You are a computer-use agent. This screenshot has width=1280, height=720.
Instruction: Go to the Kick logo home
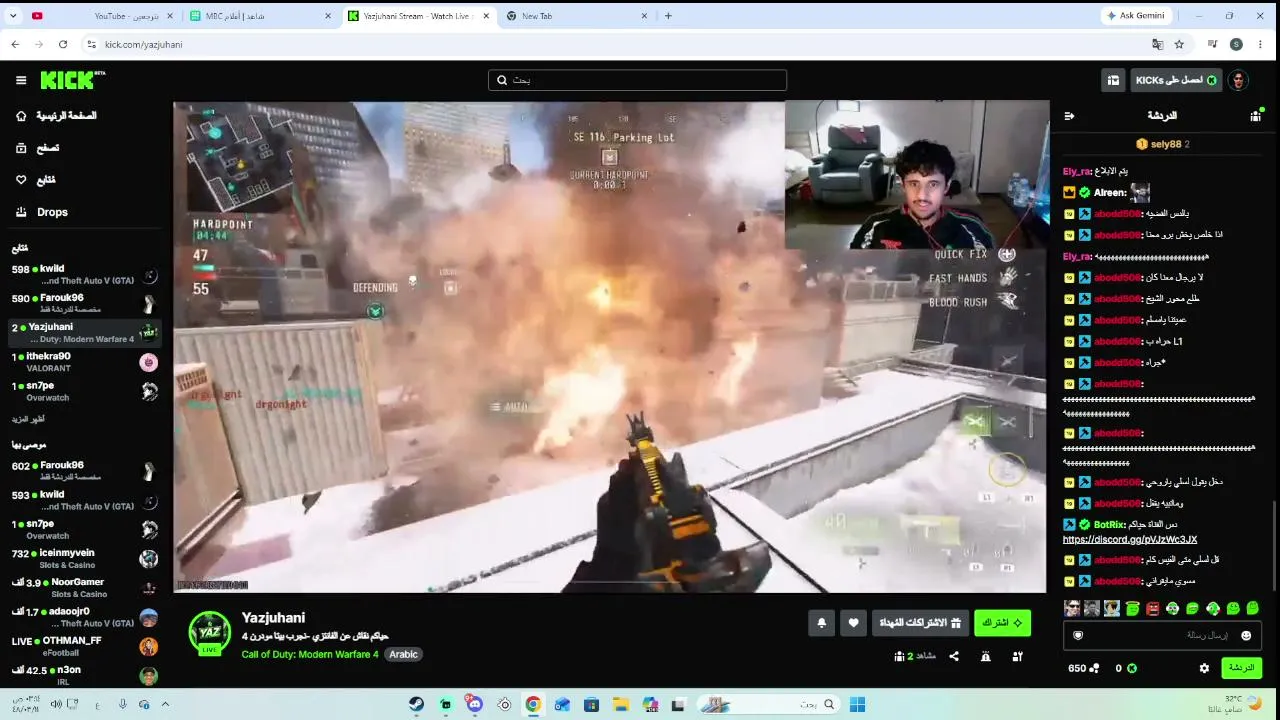pos(73,80)
